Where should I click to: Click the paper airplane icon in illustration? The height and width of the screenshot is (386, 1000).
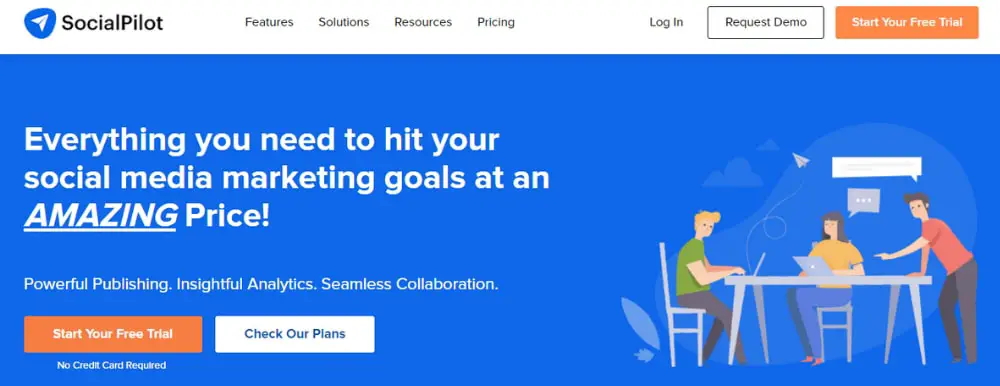point(801,160)
